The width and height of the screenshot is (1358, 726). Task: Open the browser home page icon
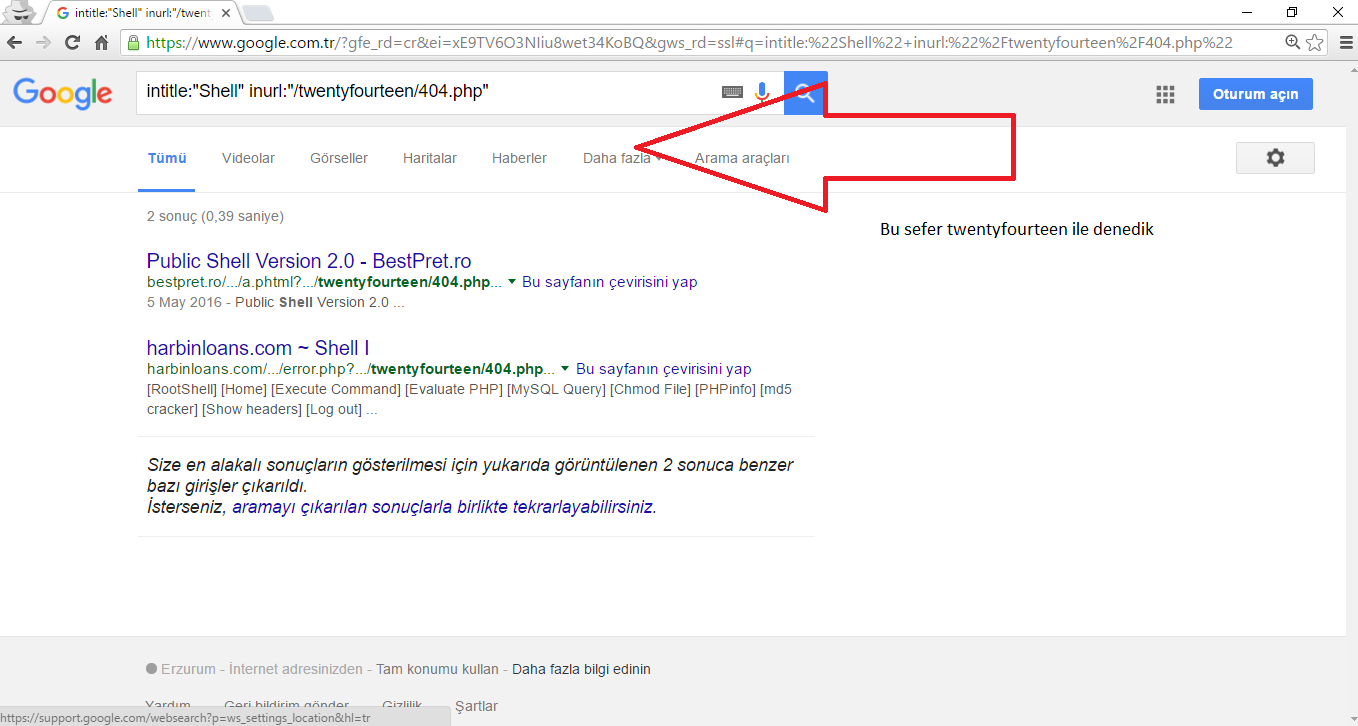click(x=101, y=43)
